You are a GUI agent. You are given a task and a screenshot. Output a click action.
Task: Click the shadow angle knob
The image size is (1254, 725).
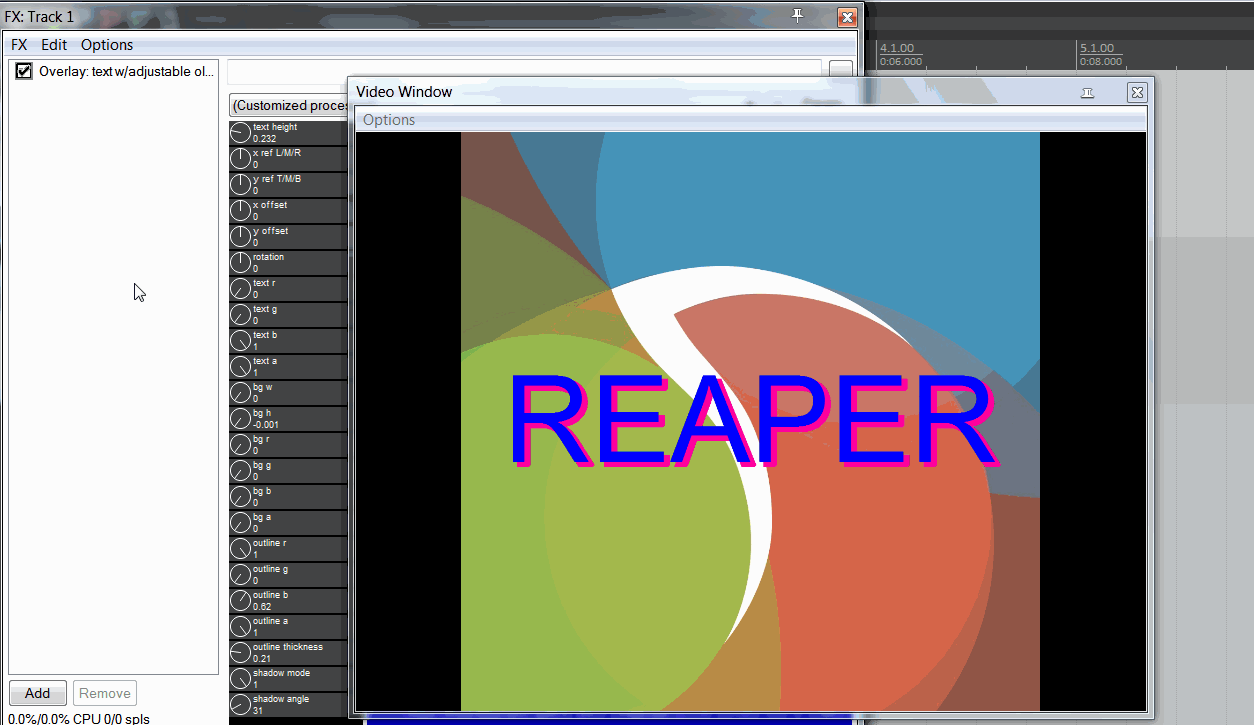point(240,704)
